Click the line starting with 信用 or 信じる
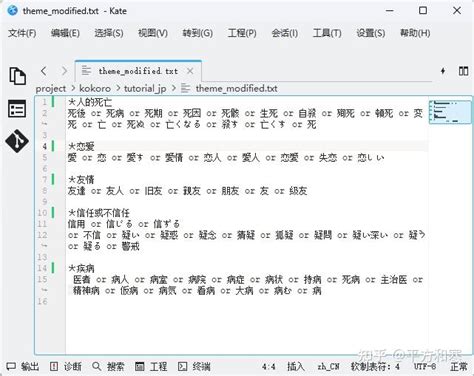This screenshot has height=376, width=474. click(124, 224)
